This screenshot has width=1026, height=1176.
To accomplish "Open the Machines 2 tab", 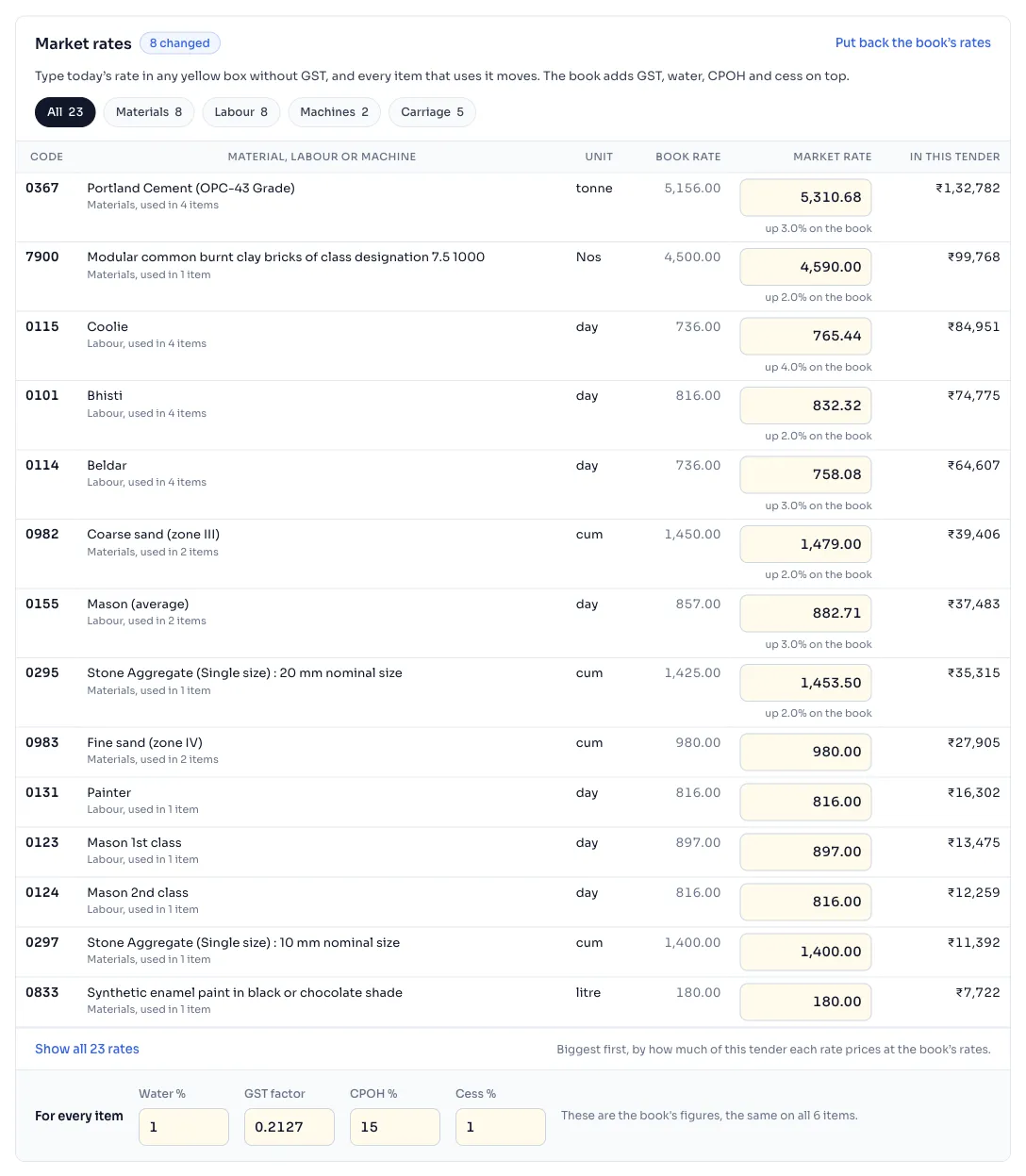I will [335, 112].
